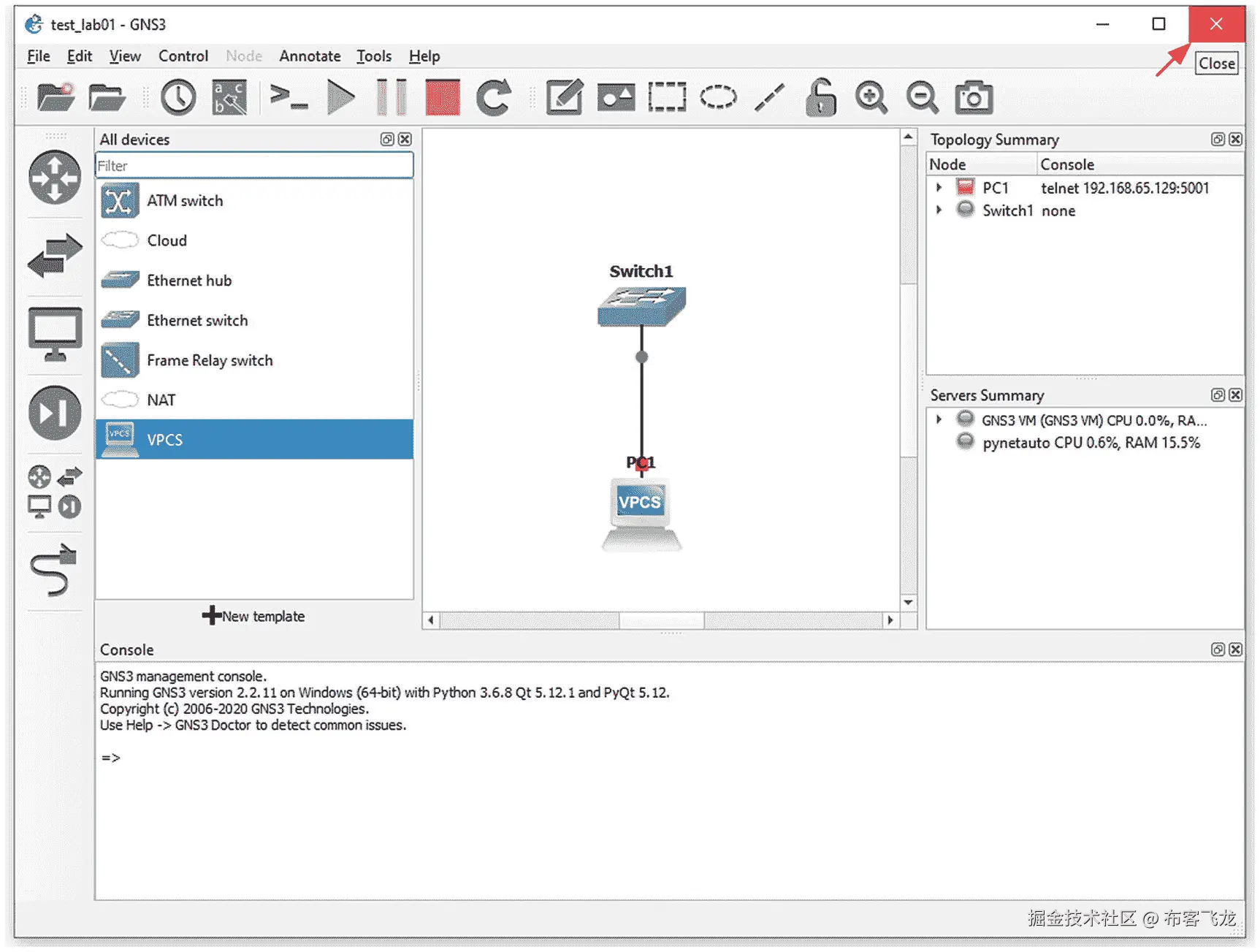Browse security devices in the sidebar
Viewport: 1260px width, 952px height.
click(55, 413)
